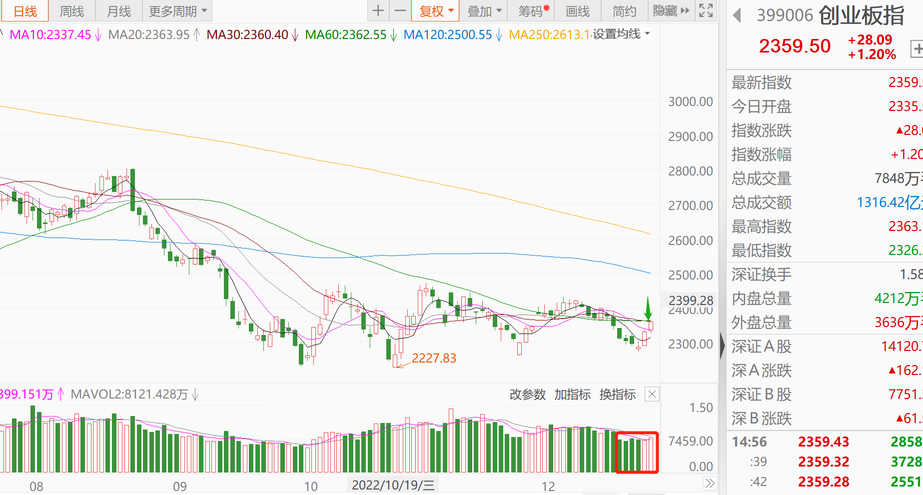Click double-arrow at bottom right of timeline
The width and height of the screenshot is (923, 495).
(710, 483)
